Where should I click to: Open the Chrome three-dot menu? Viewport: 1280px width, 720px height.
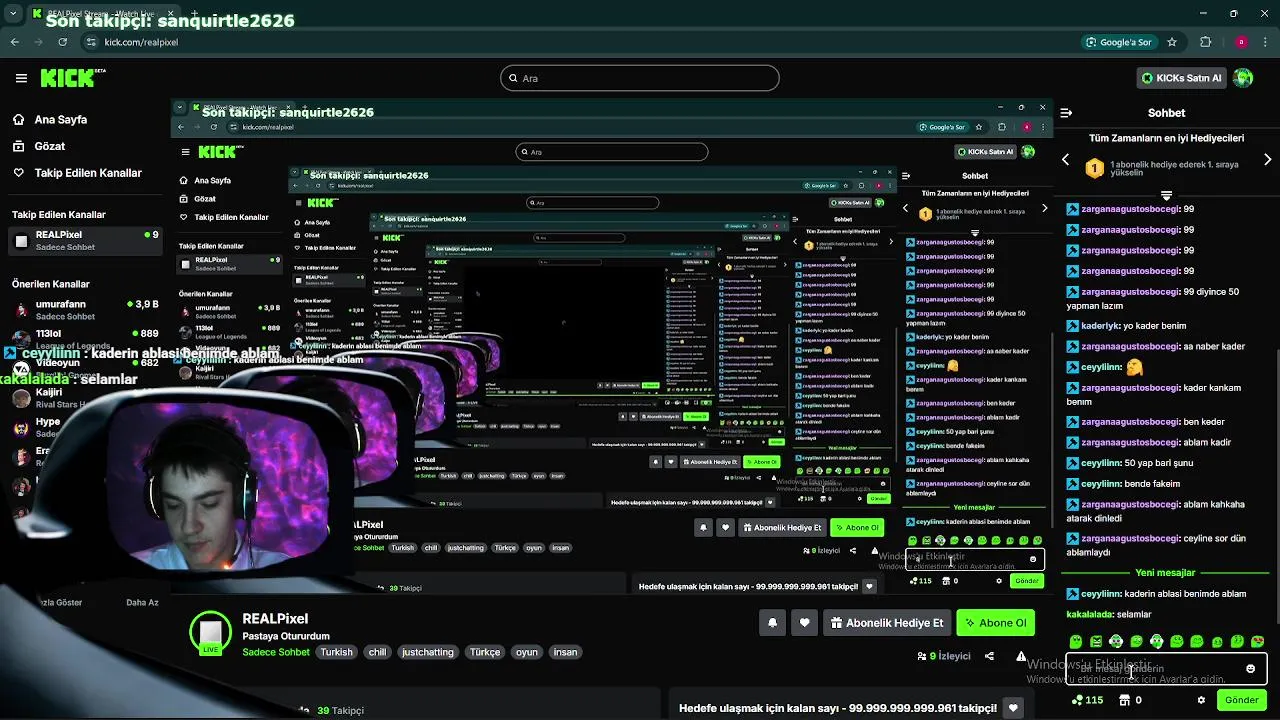click(1266, 42)
